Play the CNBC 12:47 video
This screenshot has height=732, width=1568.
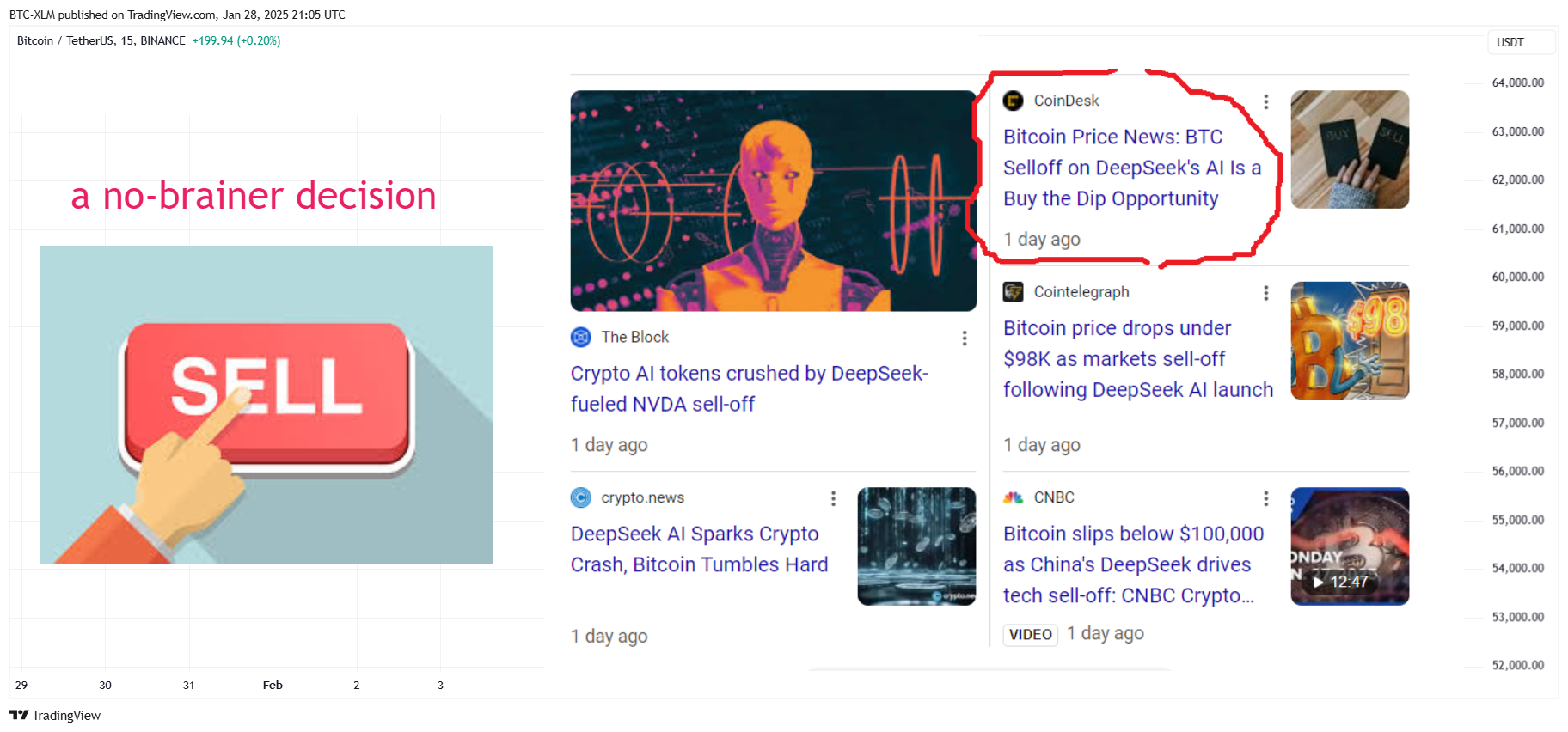click(1349, 547)
